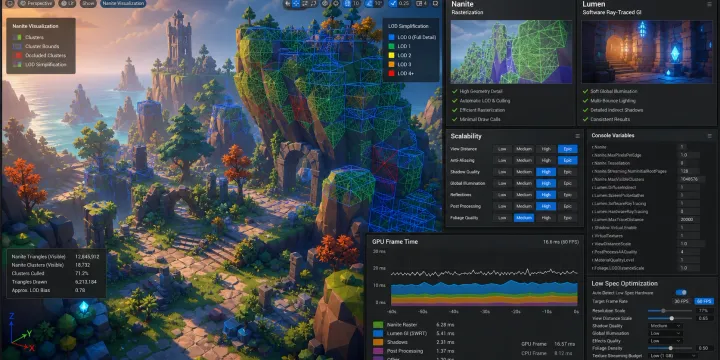This screenshot has width=720, height=360.
Task: Toggle rotation snapping icon
Action: pos(369,3)
